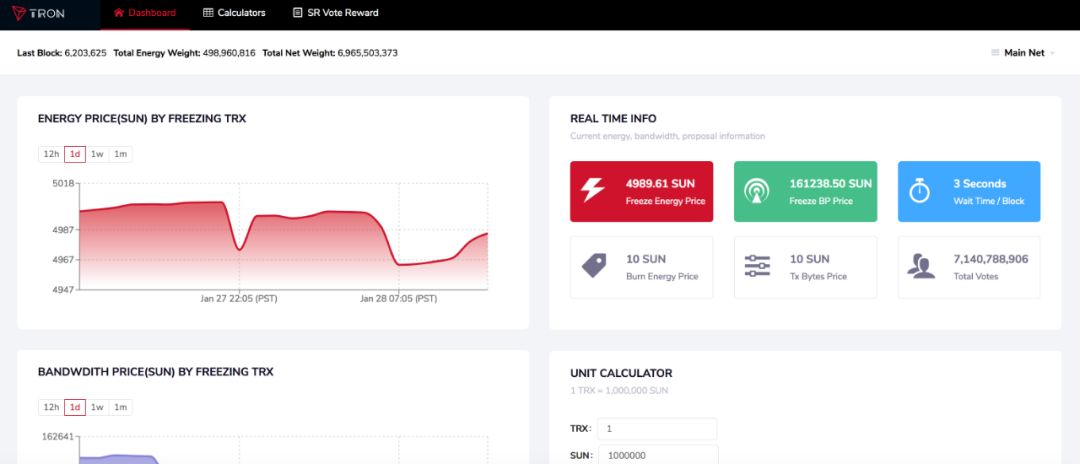Click the 5018 y-axis label
This screenshot has height=464, width=1080.
point(63,184)
